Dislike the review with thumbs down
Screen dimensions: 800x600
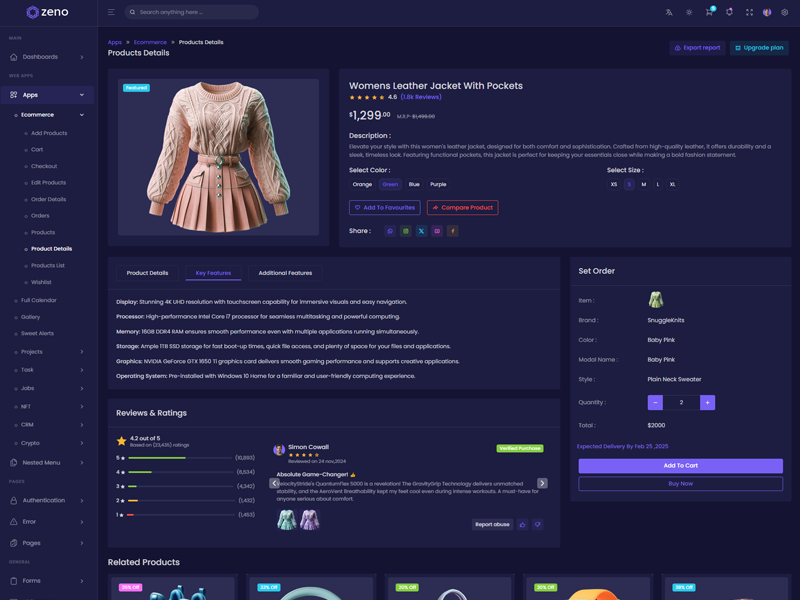click(x=537, y=524)
